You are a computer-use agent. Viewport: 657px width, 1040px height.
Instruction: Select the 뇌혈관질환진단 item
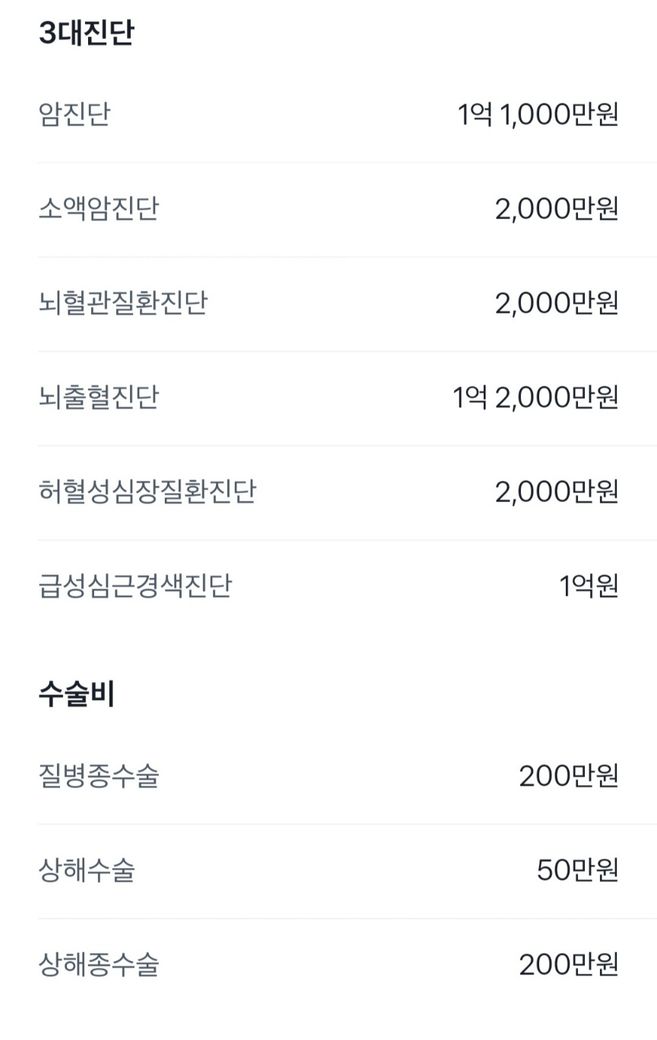pyautogui.click(x=122, y=304)
